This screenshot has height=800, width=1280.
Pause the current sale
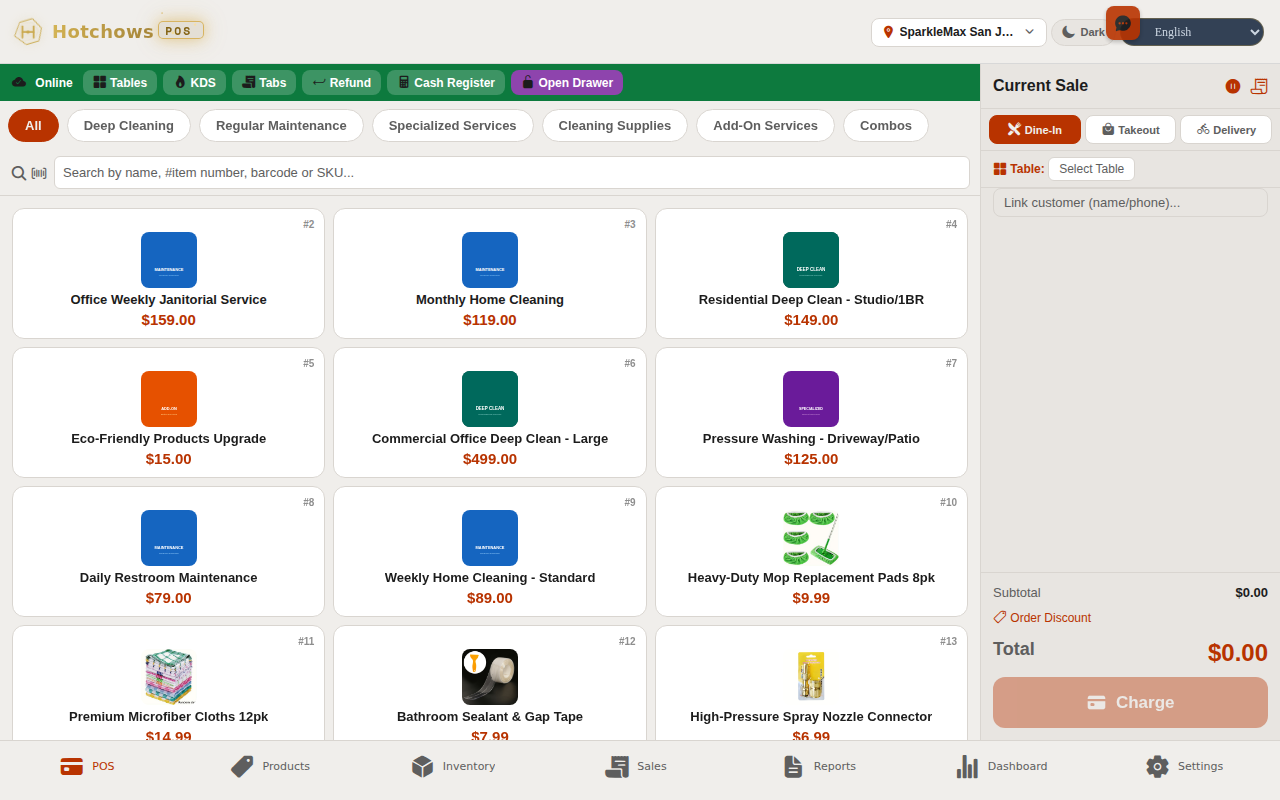[x=1232, y=86]
